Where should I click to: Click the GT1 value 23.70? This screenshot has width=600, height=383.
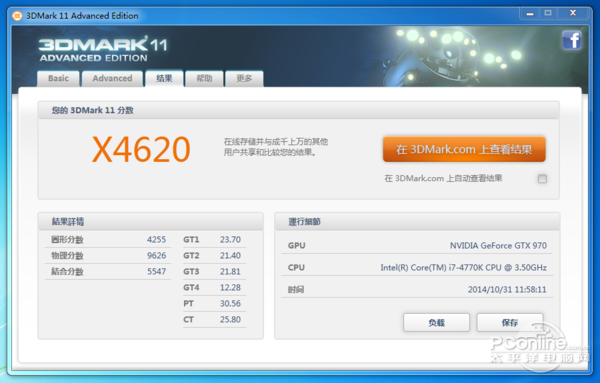[230, 240]
